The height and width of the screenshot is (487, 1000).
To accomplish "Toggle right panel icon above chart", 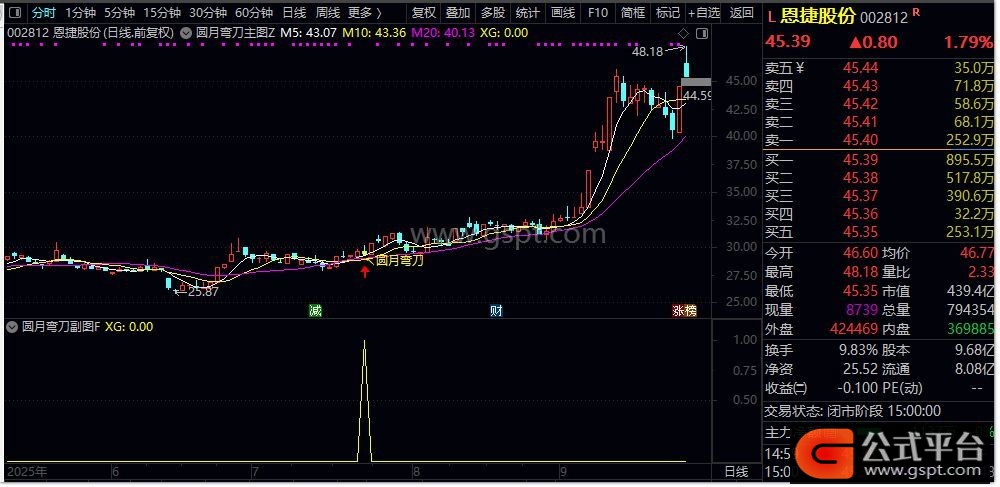I will point(702,33).
